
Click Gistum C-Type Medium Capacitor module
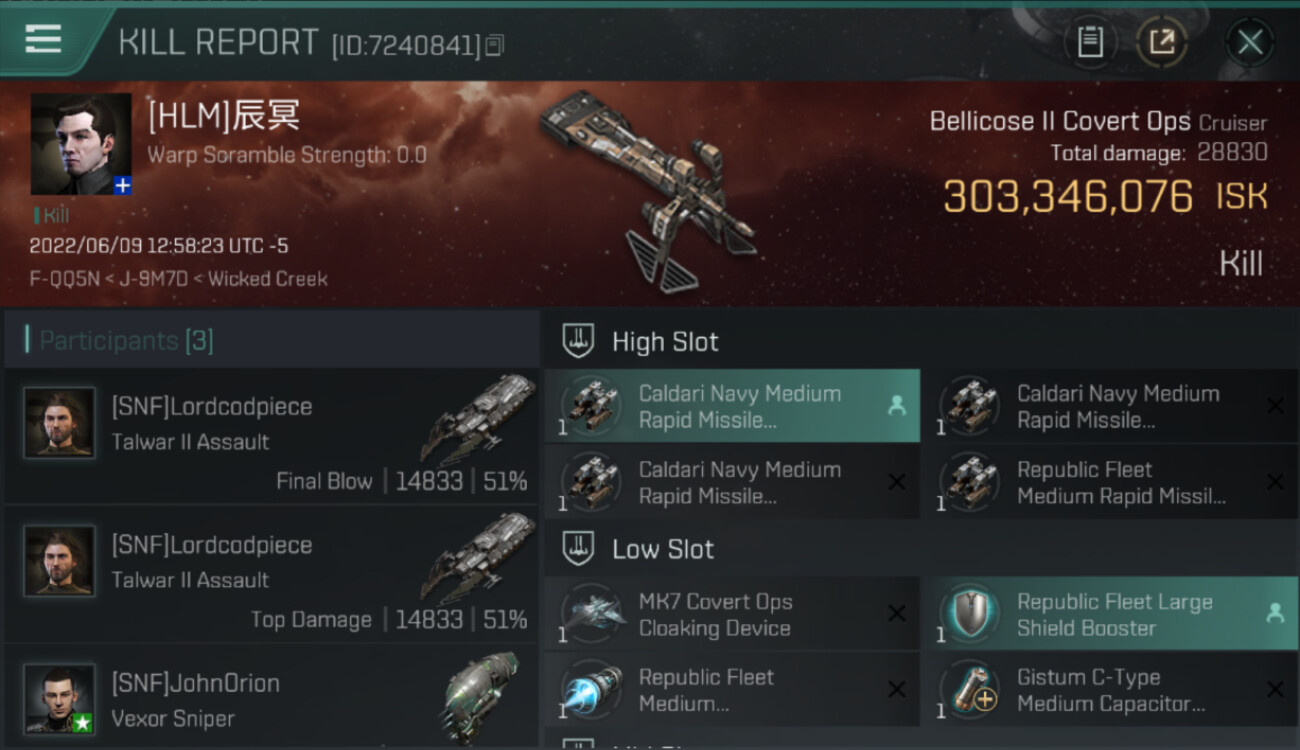pos(1109,690)
